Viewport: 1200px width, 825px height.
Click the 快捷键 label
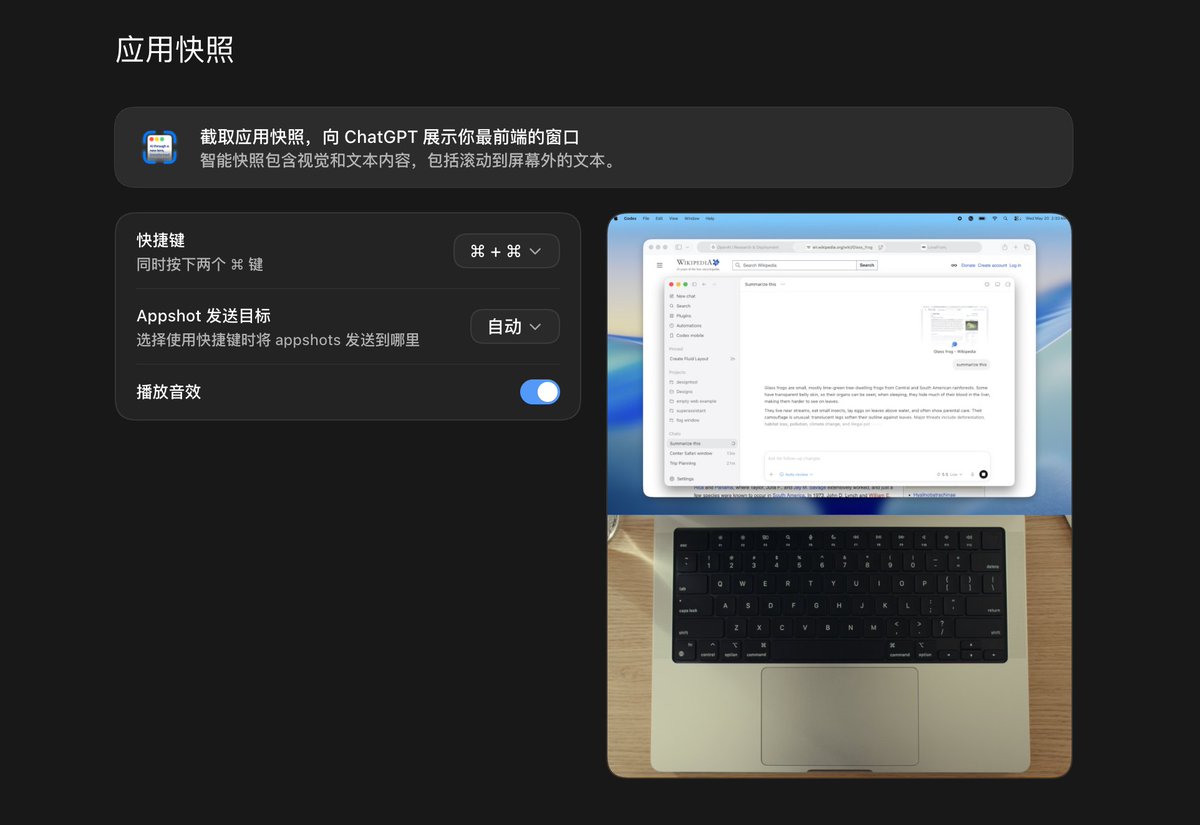[x=161, y=241]
